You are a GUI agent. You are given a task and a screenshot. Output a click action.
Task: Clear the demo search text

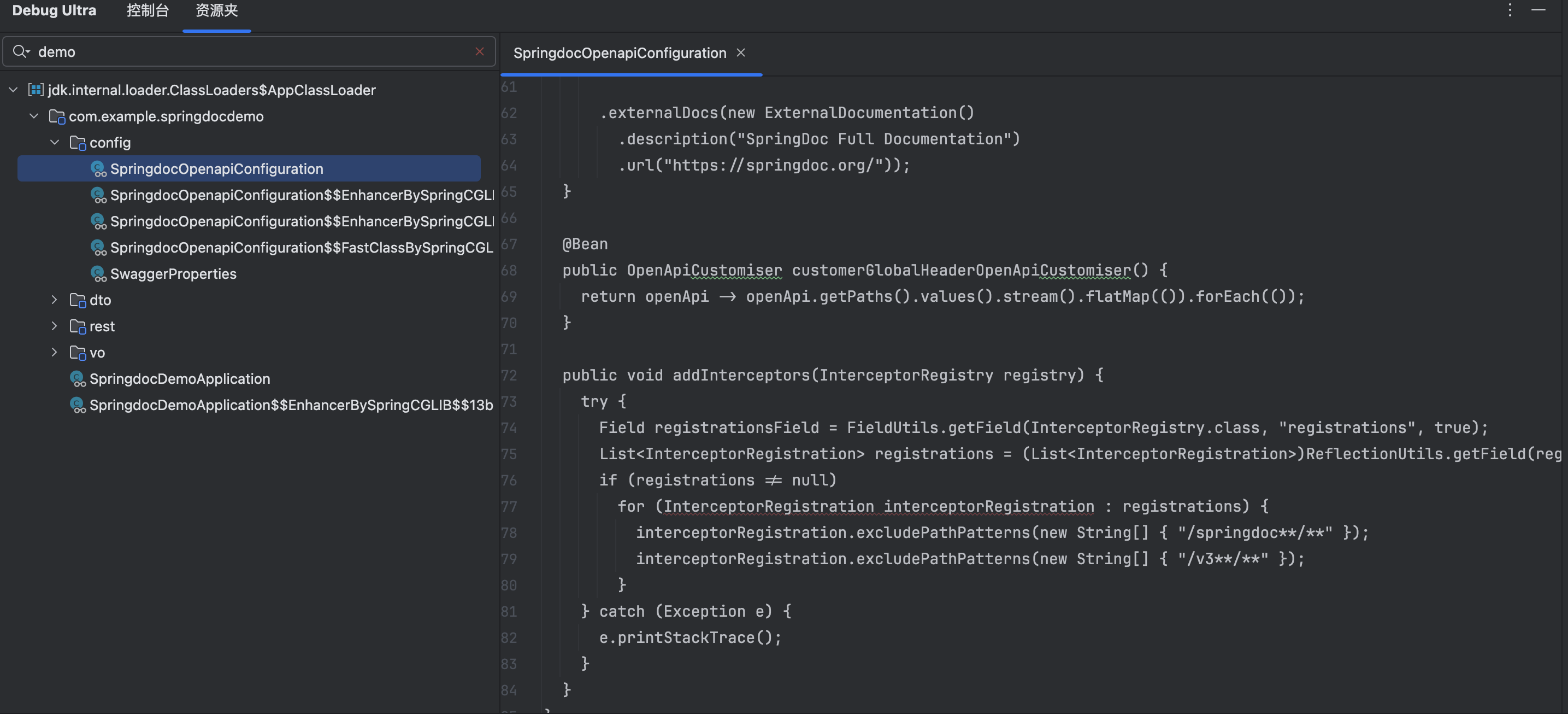[479, 52]
